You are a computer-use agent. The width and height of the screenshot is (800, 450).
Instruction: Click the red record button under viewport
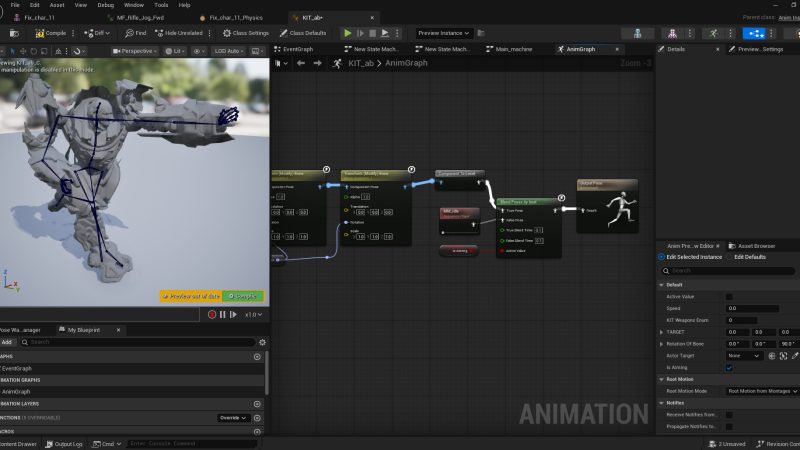212,314
